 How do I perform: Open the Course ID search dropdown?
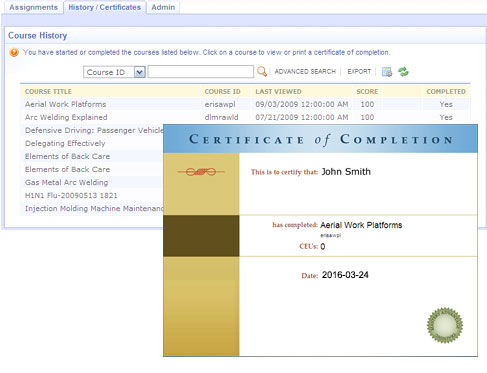114,72
